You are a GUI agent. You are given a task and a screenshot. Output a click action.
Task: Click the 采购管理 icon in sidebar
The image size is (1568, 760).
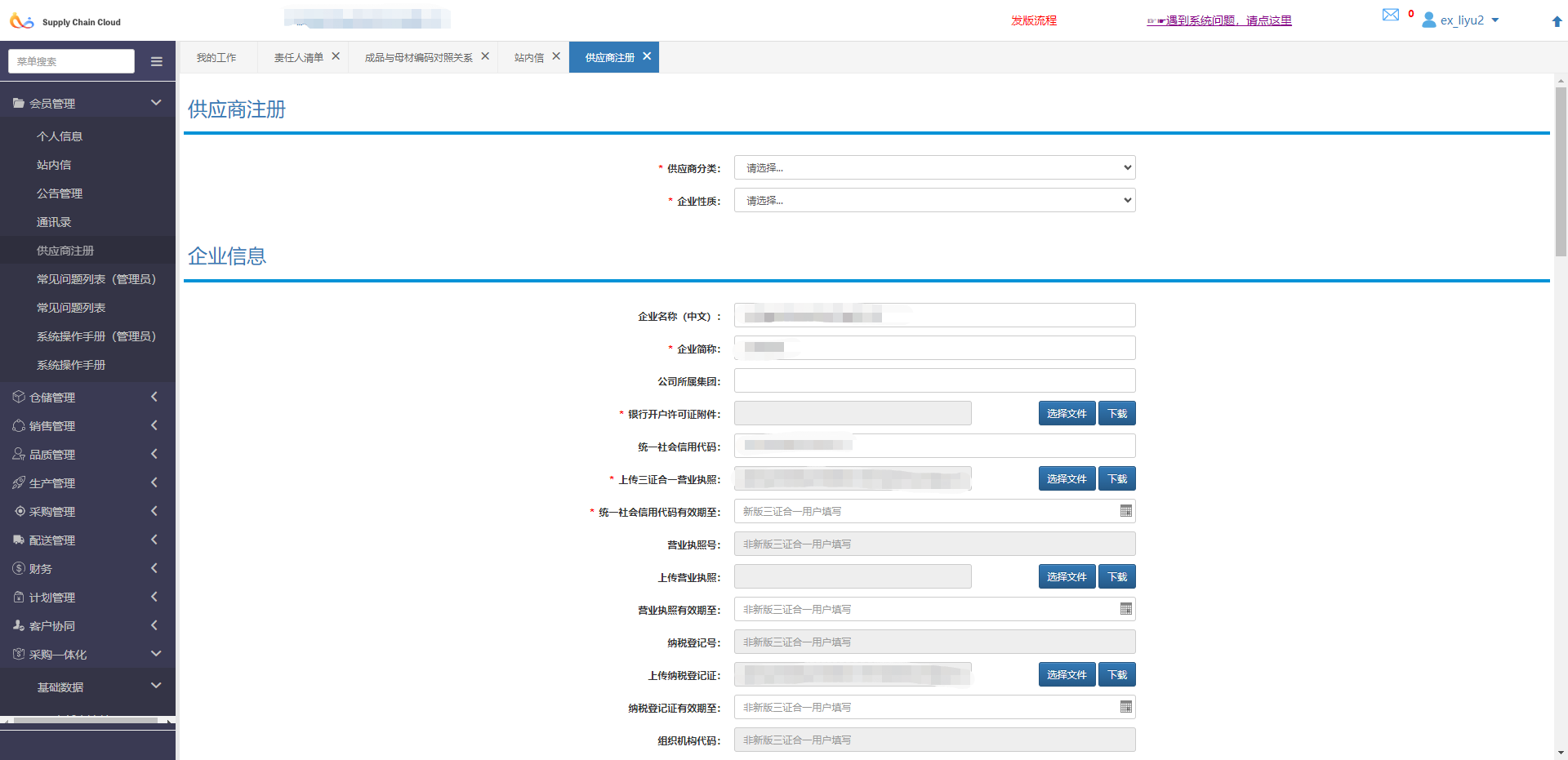click(20, 511)
